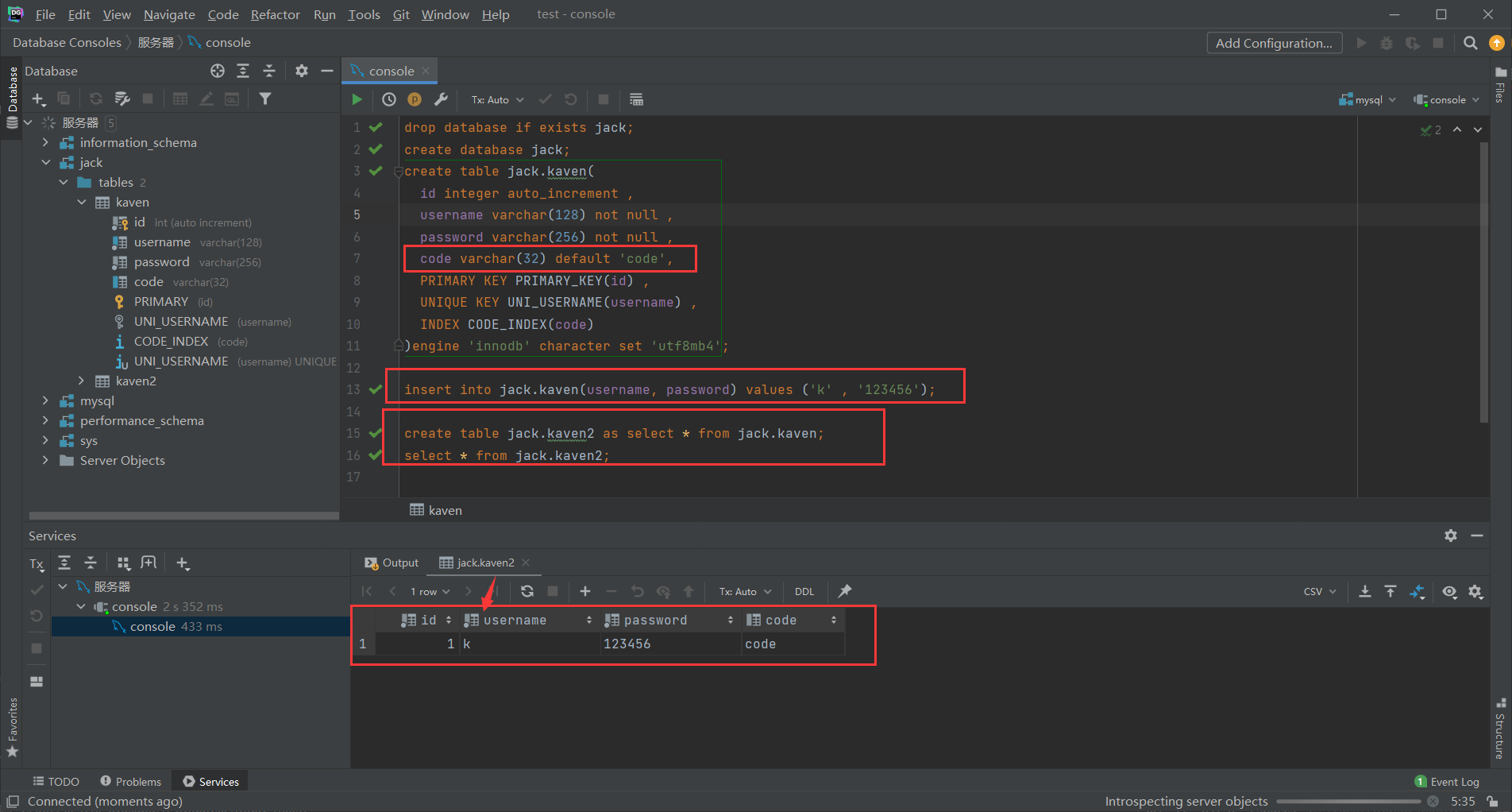Image resolution: width=1512 pixels, height=812 pixels.
Task: Expand the mysql schema in the tree
Action: (45, 400)
